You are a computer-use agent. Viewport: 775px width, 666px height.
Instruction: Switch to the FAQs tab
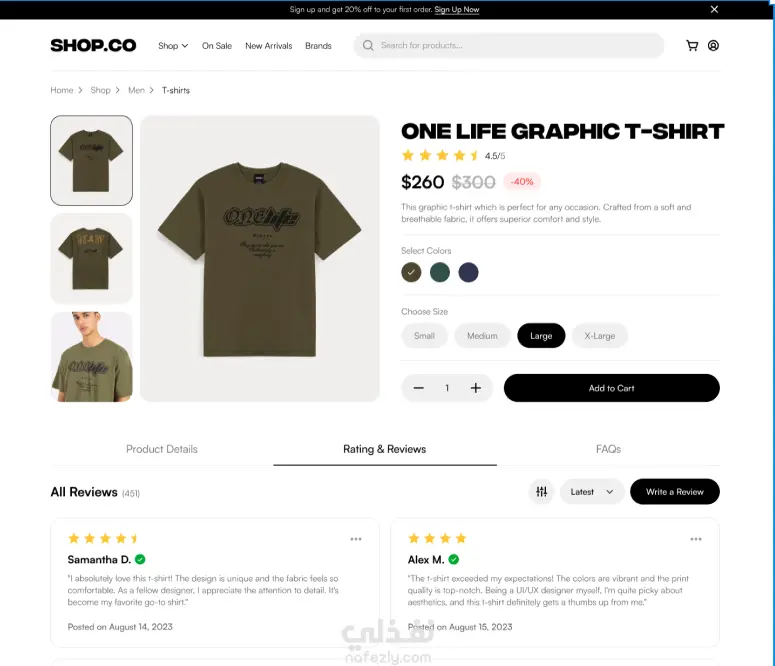pos(608,449)
